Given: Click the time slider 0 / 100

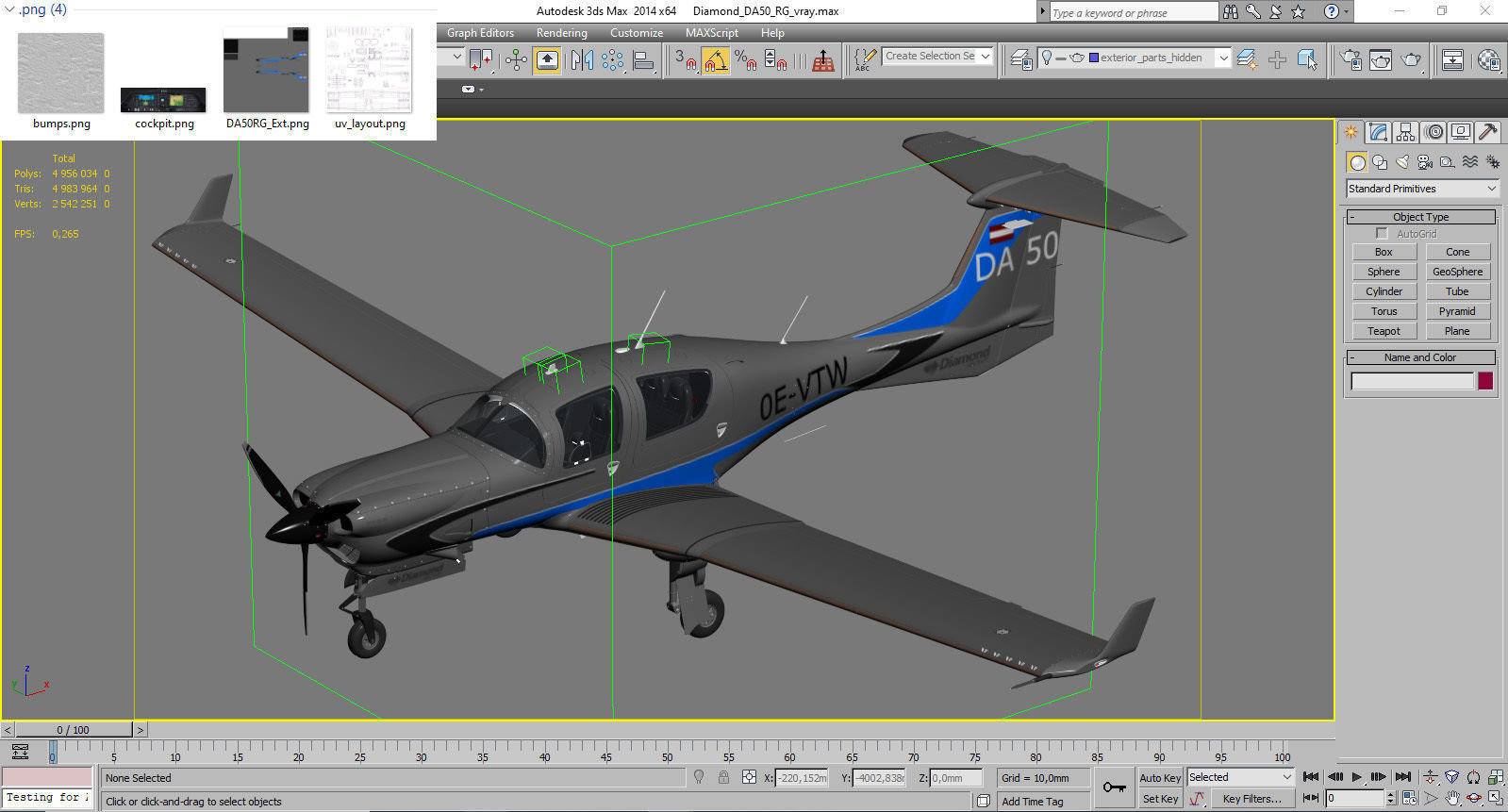Looking at the screenshot, I should [x=74, y=730].
